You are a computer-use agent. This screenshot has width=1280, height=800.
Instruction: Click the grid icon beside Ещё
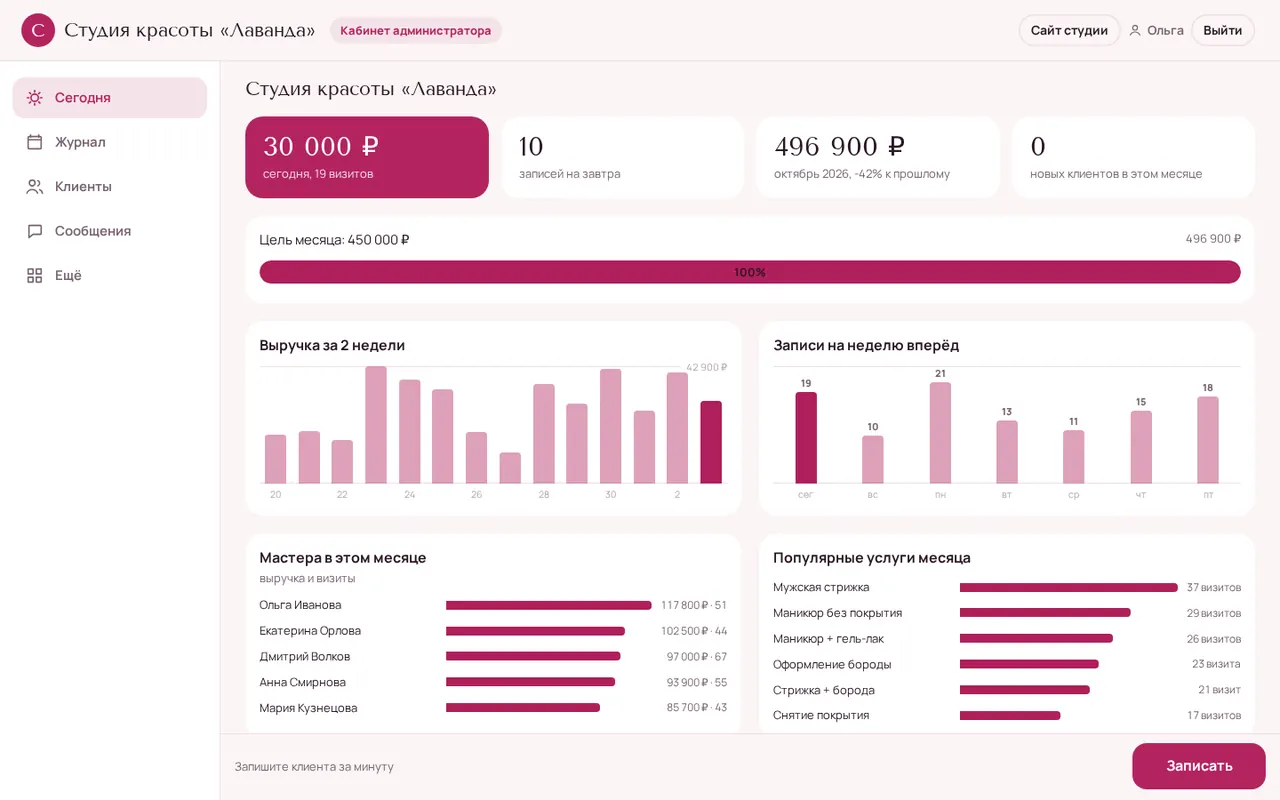(35, 275)
